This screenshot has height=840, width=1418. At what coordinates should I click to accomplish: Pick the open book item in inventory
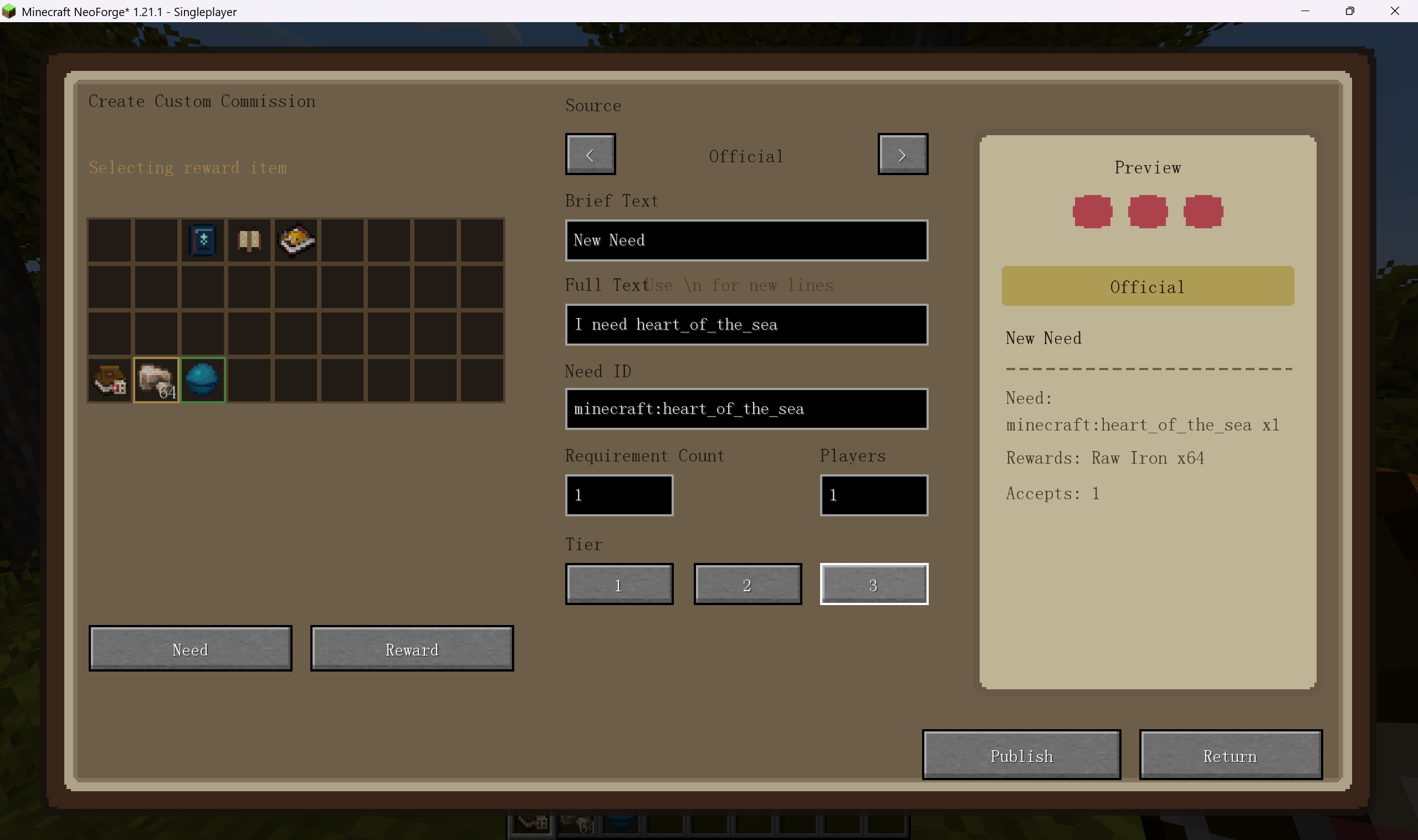pos(249,240)
